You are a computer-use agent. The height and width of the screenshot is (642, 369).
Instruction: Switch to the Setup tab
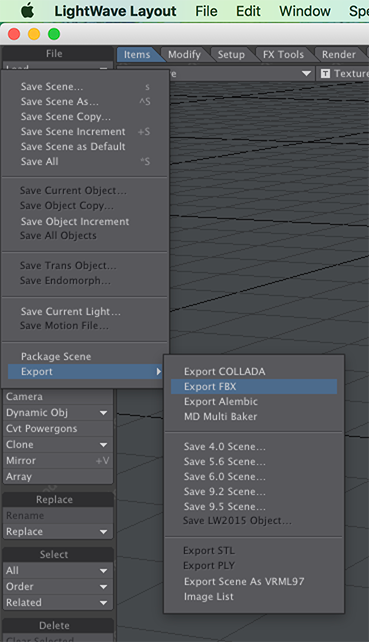231,54
